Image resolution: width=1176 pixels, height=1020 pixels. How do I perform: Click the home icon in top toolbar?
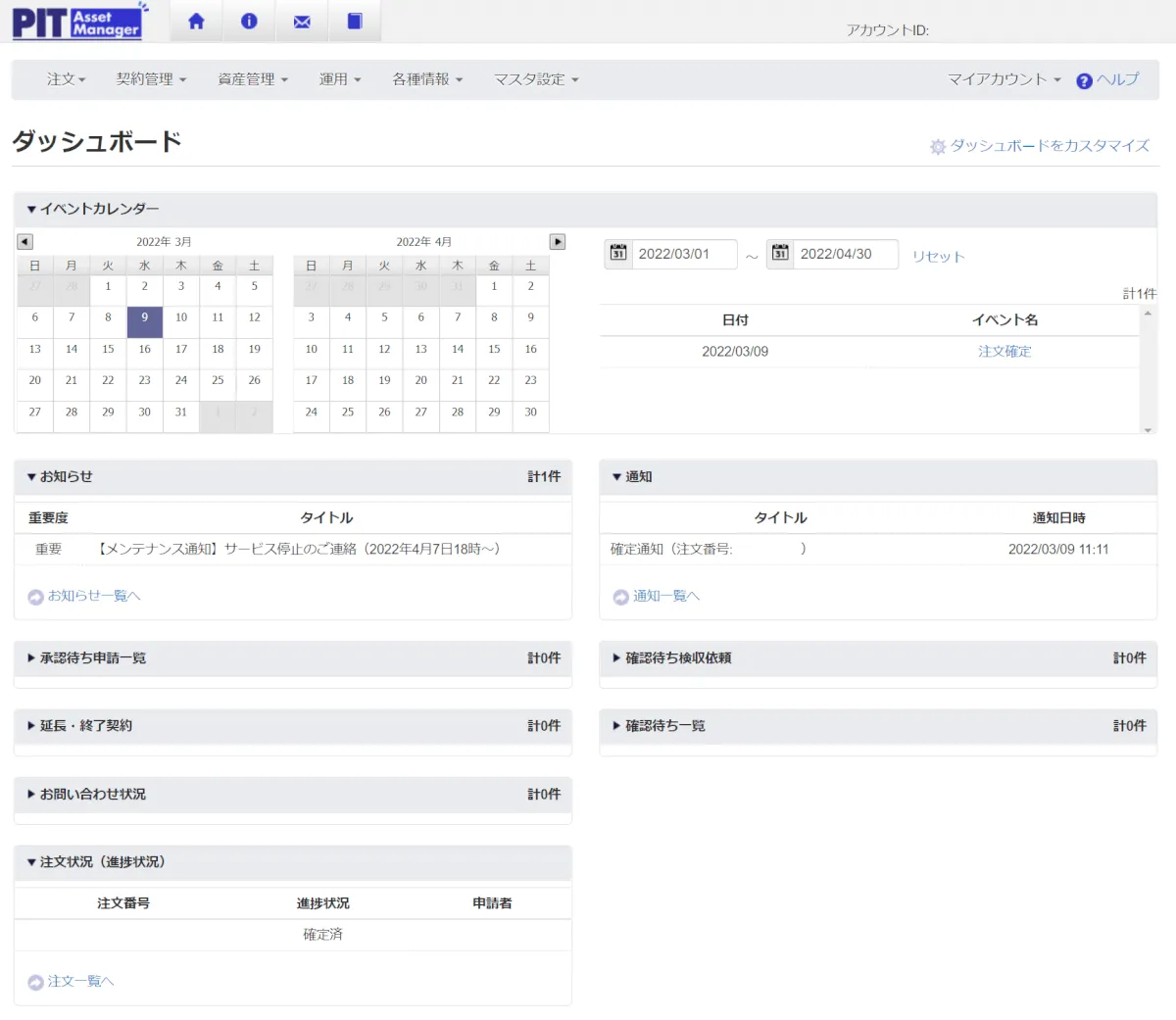[196, 22]
